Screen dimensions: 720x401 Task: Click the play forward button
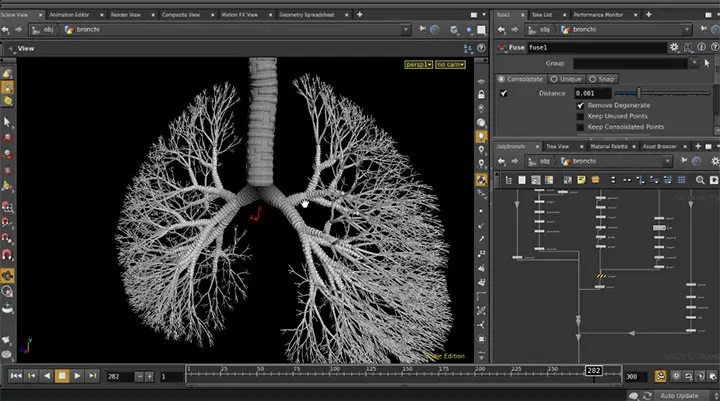77,376
